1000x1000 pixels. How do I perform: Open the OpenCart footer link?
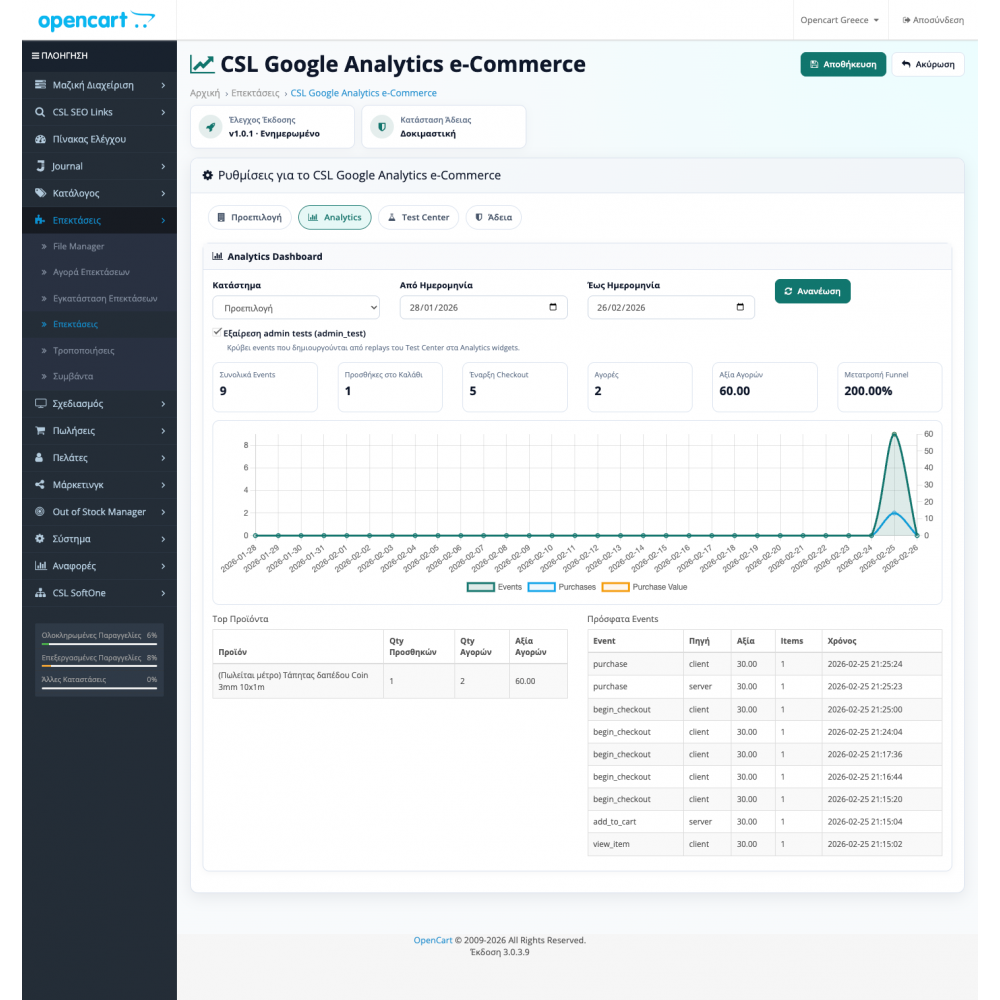coord(432,940)
